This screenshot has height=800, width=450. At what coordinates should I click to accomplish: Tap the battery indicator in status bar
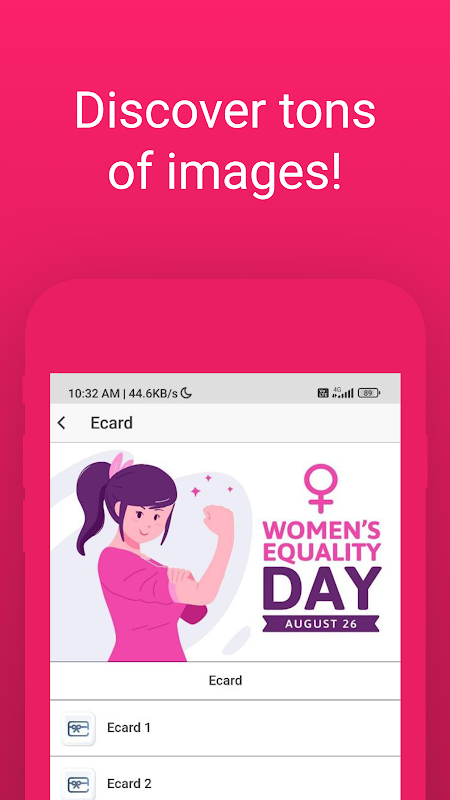tap(369, 393)
